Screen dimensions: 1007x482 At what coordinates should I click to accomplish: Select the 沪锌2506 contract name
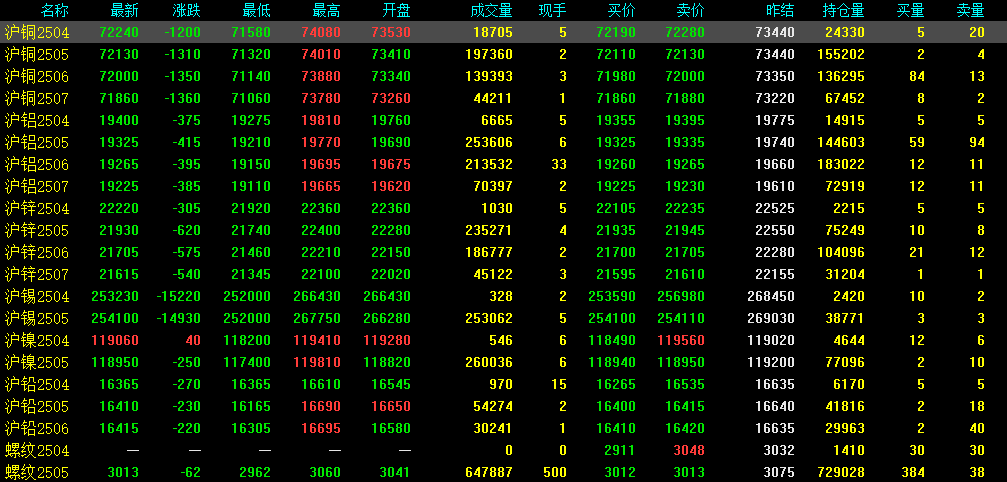[37, 252]
